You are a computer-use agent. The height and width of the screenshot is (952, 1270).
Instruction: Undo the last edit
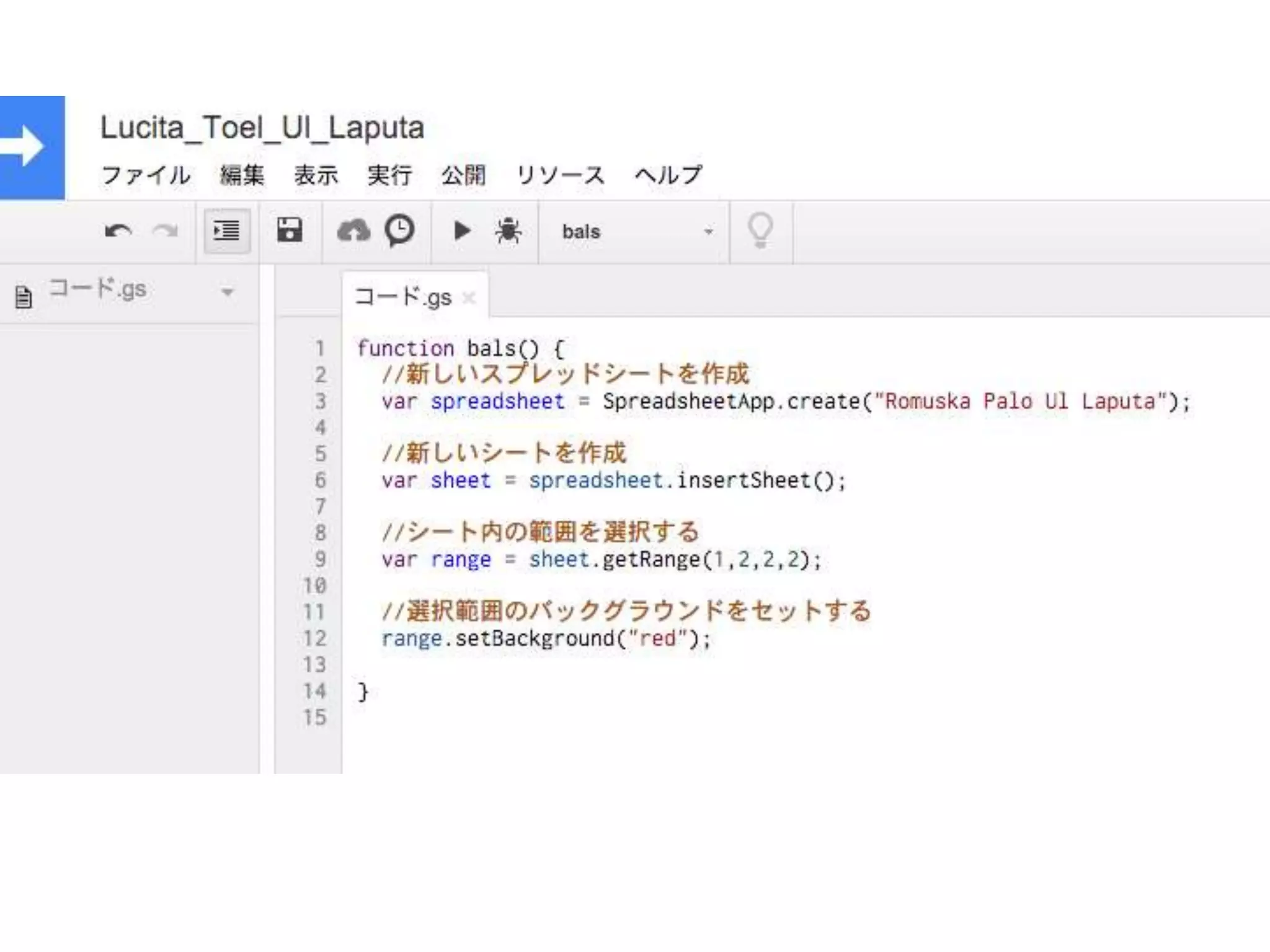point(118,232)
